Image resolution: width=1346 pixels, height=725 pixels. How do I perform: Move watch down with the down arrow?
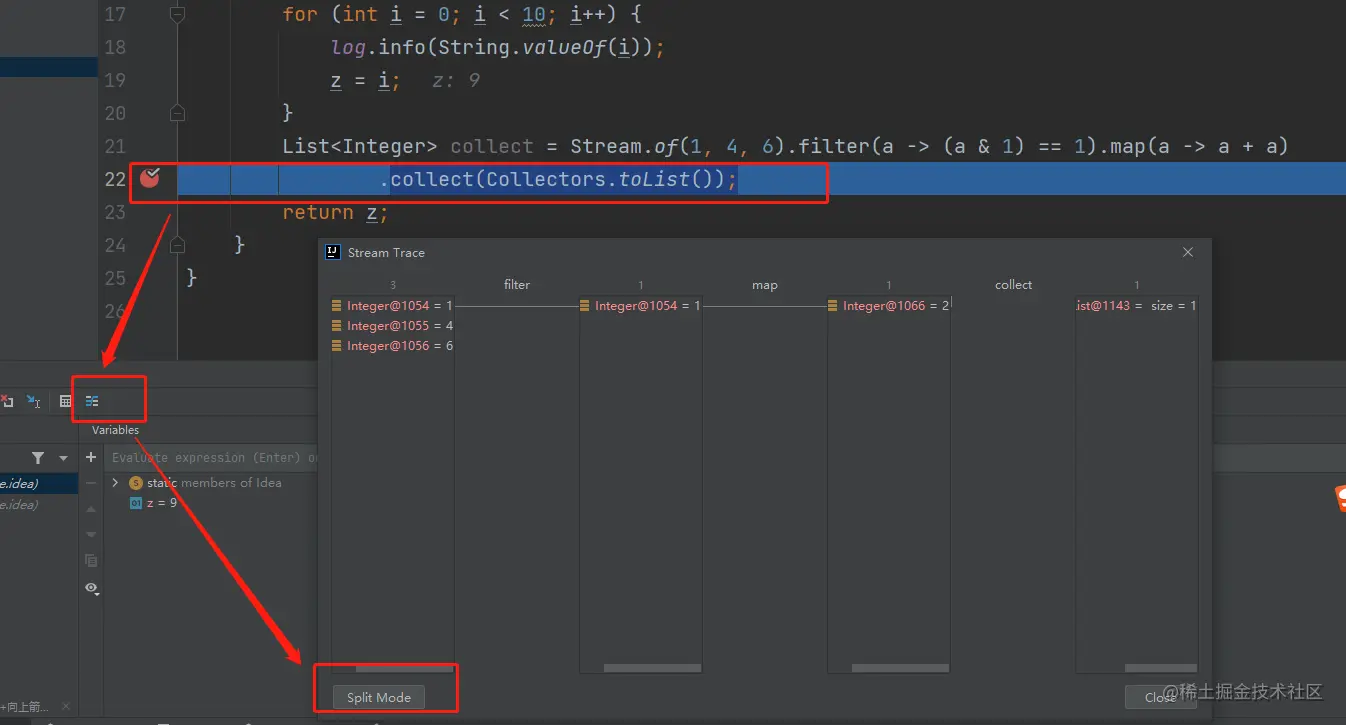point(91,535)
